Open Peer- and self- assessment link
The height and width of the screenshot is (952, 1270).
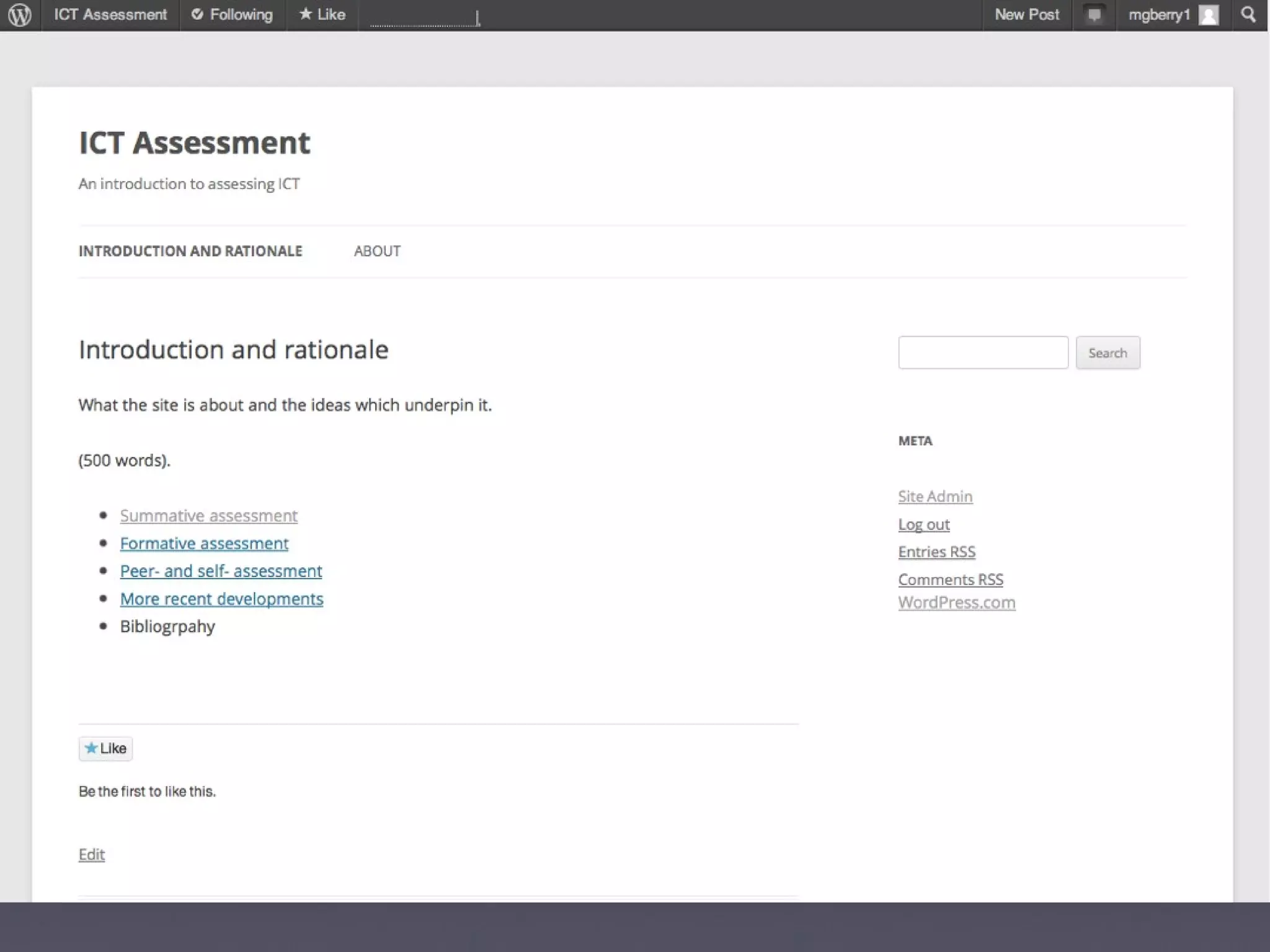click(221, 571)
